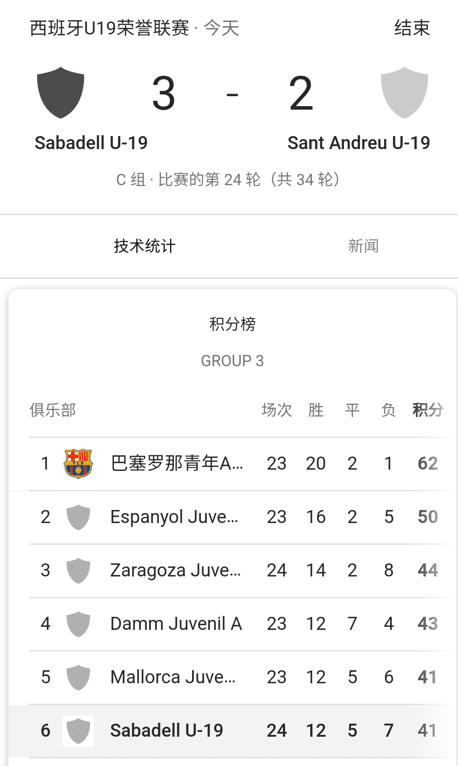Select the 巴塞罗那青年A standings row
Image resolution: width=458 pixels, height=766 pixels.
tap(239, 464)
